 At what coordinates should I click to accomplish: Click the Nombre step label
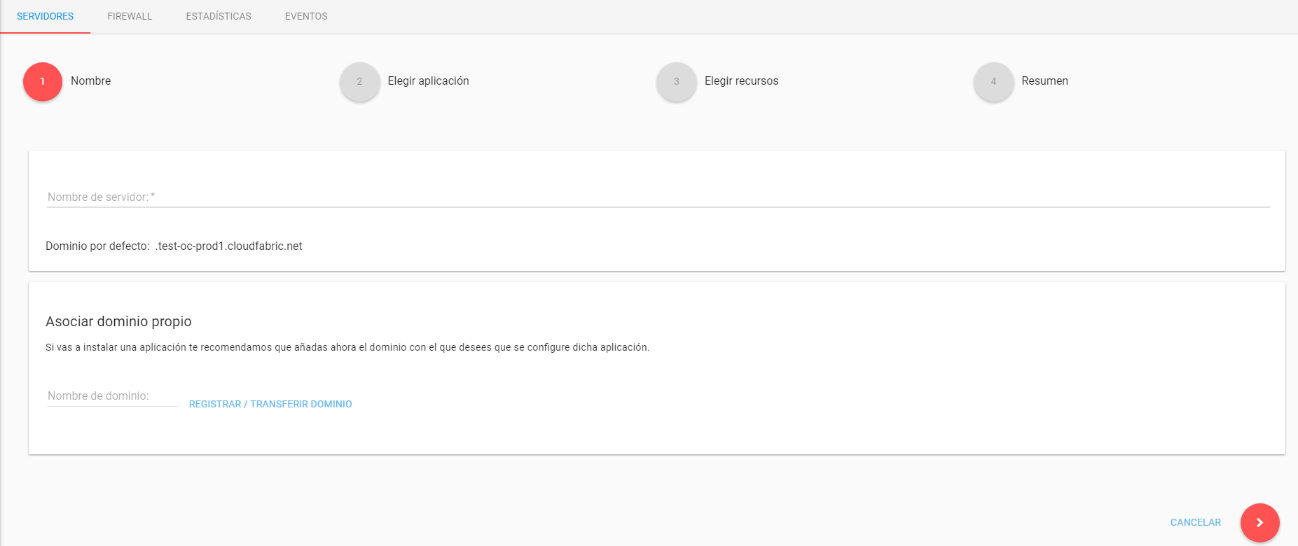[x=91, y=81]
